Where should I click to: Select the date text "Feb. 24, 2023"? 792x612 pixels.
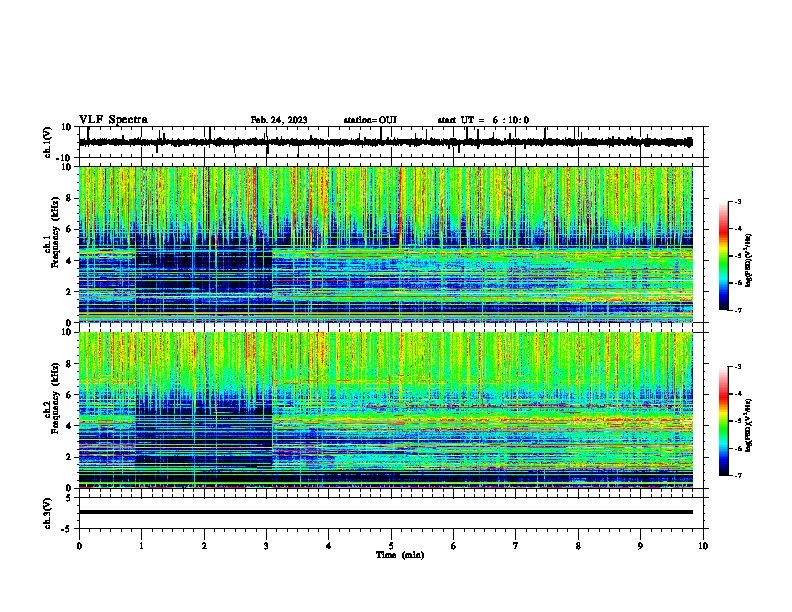pyautogui.click(x=279, y=120)
